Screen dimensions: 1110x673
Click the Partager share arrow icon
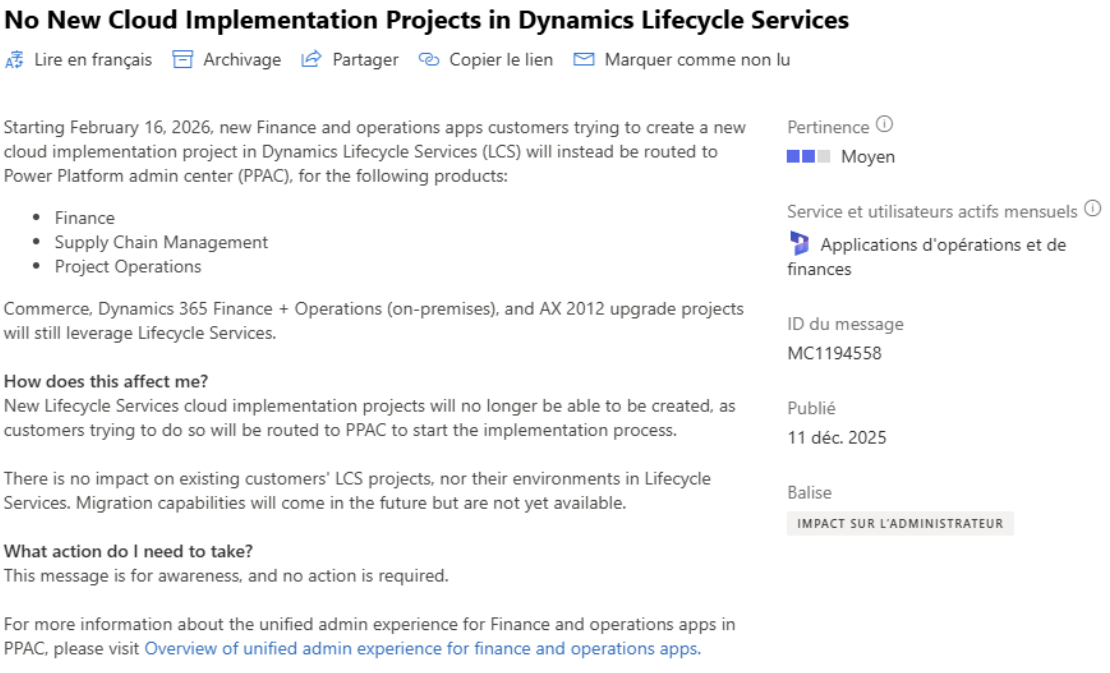[311, 60]
